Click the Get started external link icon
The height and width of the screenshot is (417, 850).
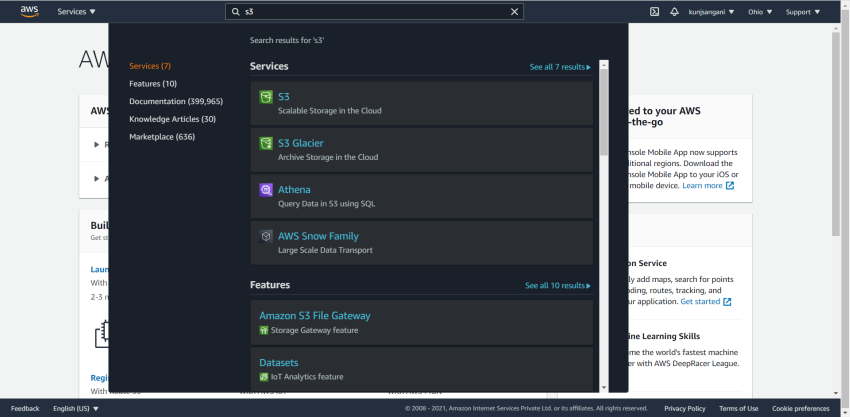(727, 301)
